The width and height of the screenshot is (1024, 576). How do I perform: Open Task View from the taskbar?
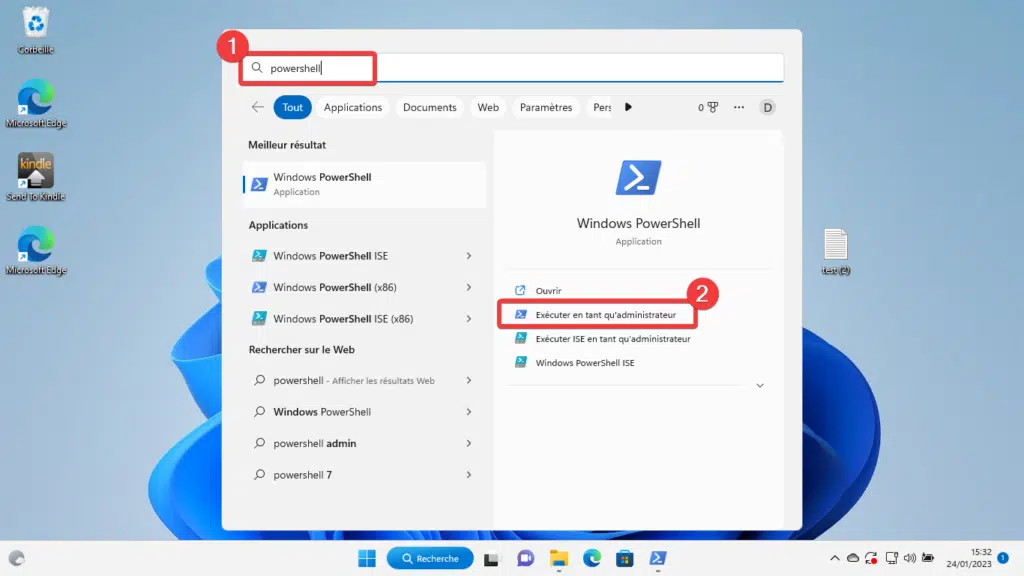(x=491, y=559)
